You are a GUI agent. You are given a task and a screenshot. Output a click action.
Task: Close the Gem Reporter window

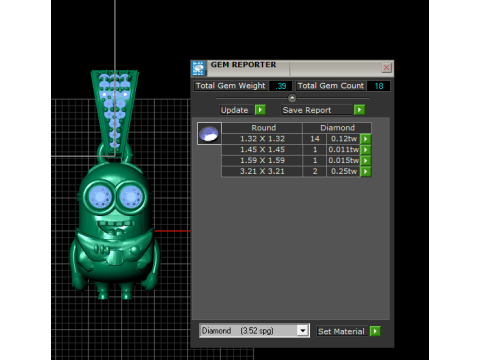(x=386, y=68)
